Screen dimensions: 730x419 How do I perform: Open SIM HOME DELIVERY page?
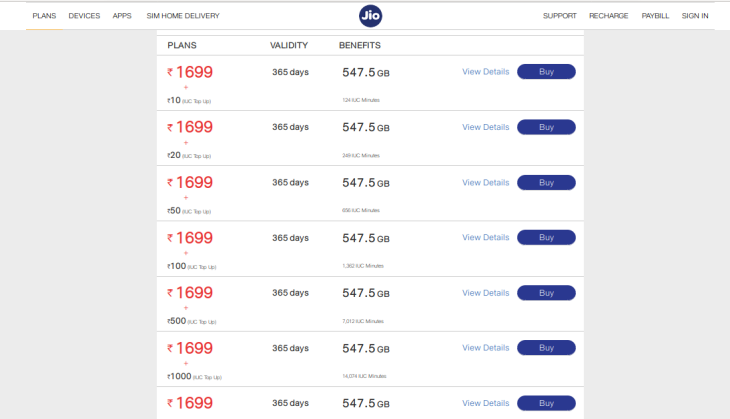tap(183, 16)
